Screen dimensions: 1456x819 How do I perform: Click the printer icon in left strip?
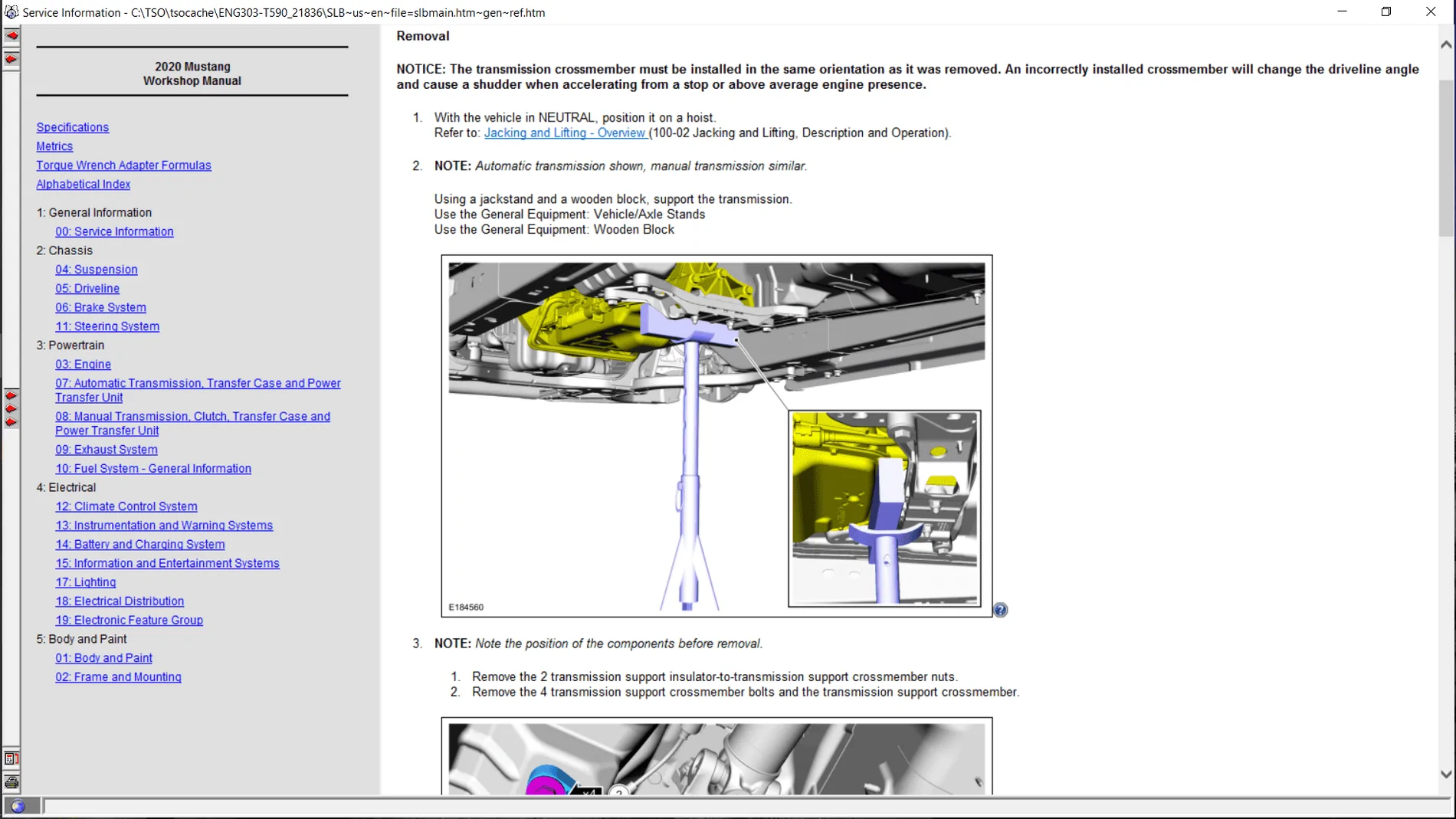(x=11, y=782)
